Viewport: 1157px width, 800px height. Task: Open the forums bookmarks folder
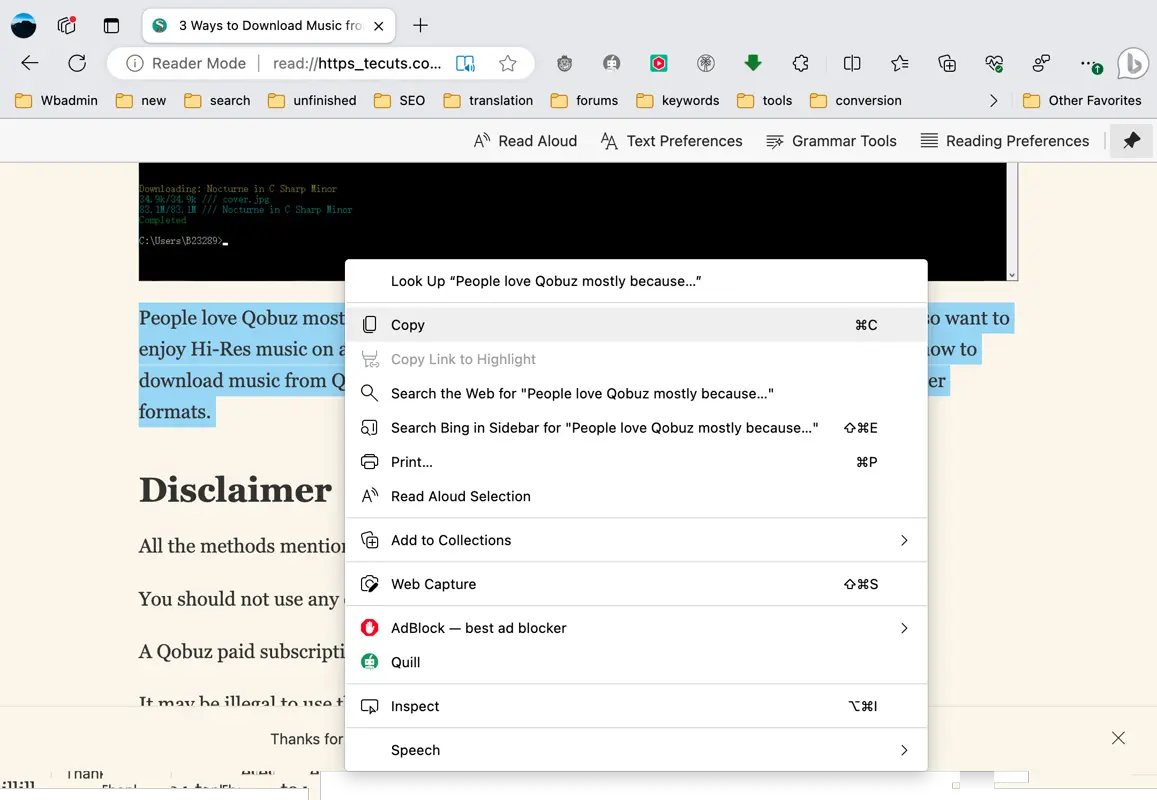click(x=584, y=100)
